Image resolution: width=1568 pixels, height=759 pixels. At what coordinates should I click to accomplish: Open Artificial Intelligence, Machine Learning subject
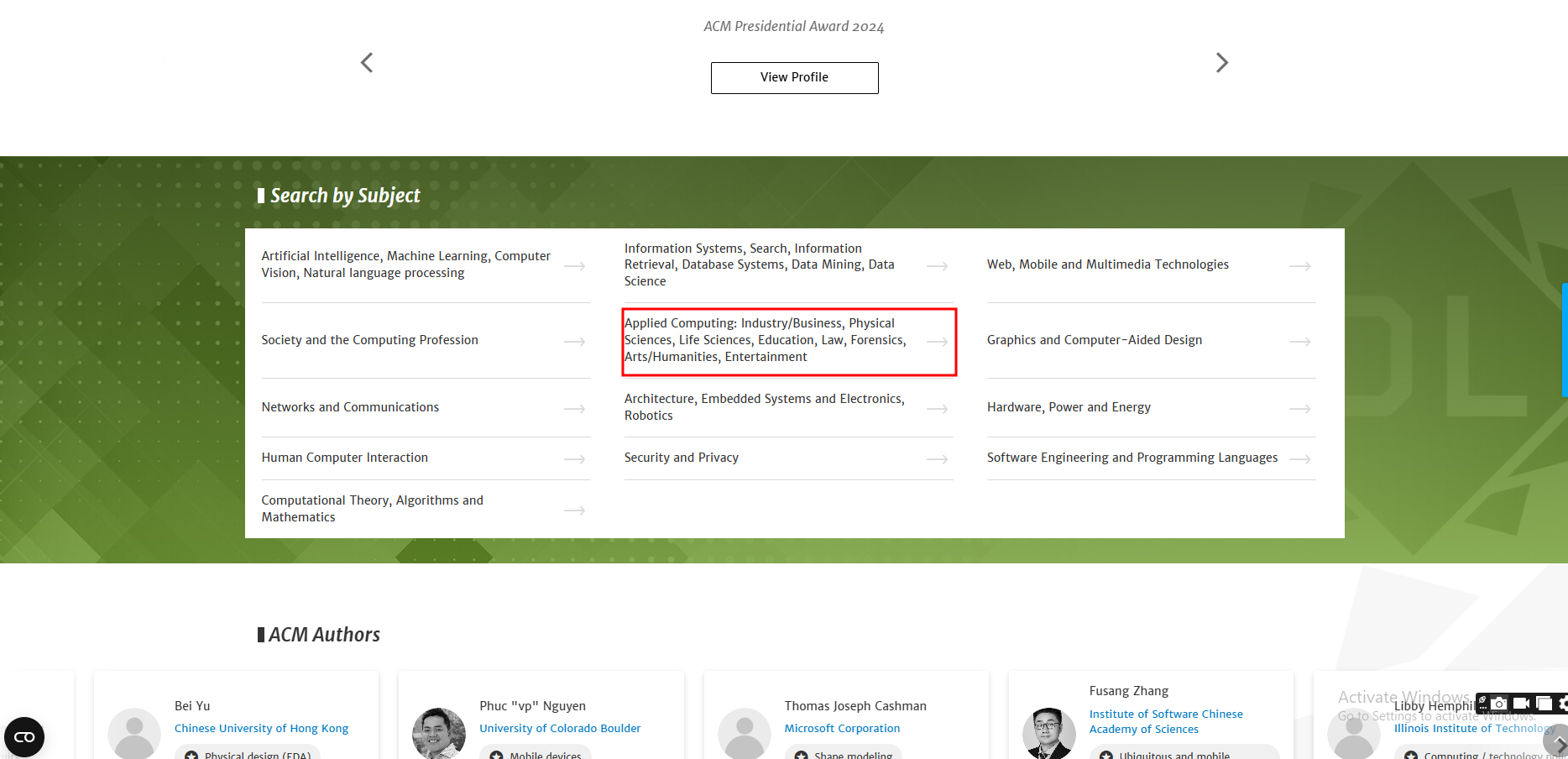(x=405, y=264)
